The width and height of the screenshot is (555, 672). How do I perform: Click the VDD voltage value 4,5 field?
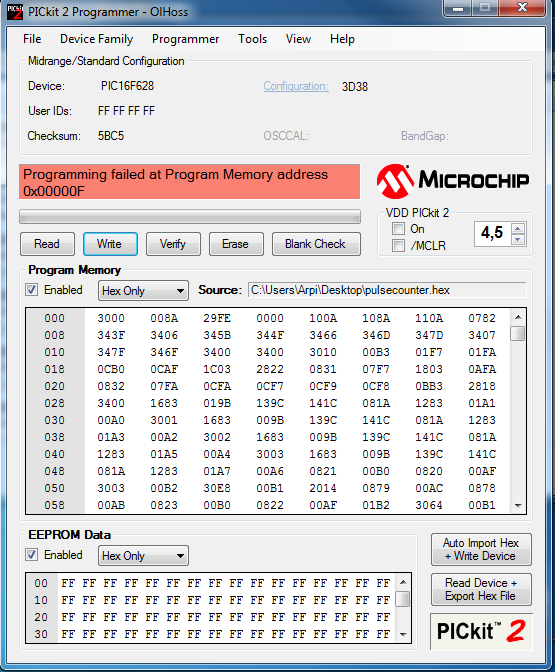coord(492,234)
